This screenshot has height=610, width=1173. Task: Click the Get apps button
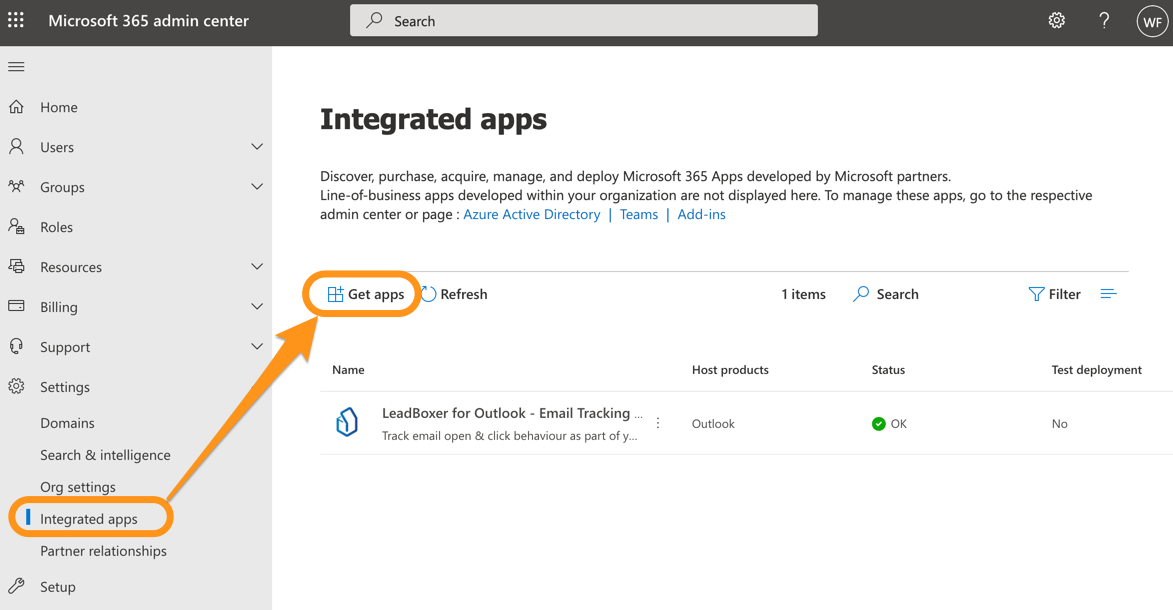click(365, 294)
